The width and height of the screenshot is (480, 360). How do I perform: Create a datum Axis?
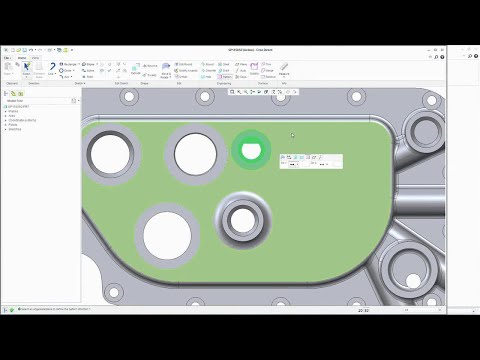coord(241,71)
